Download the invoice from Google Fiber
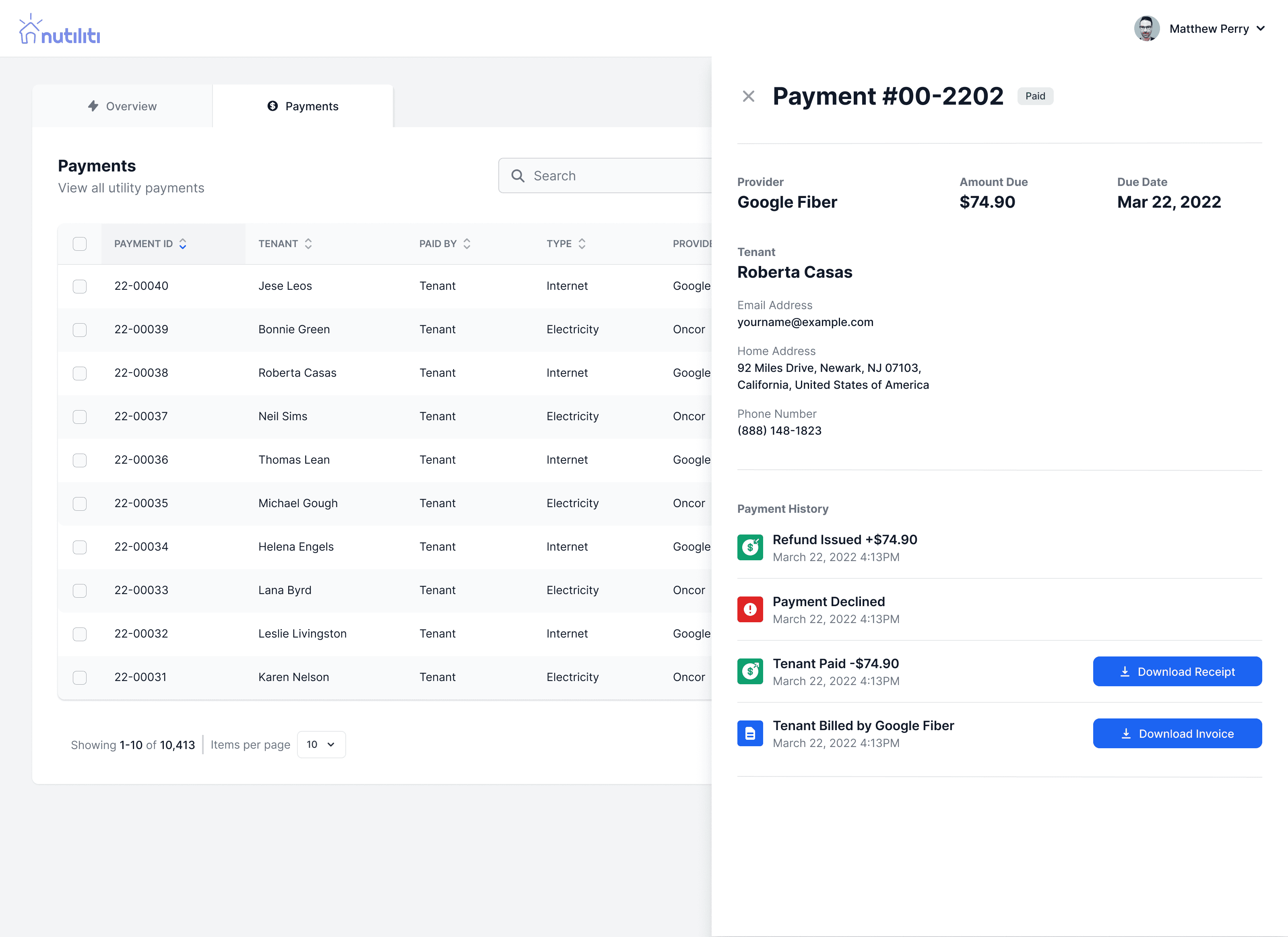This screenshot has width=1288, height=937. pos(1177,733)
